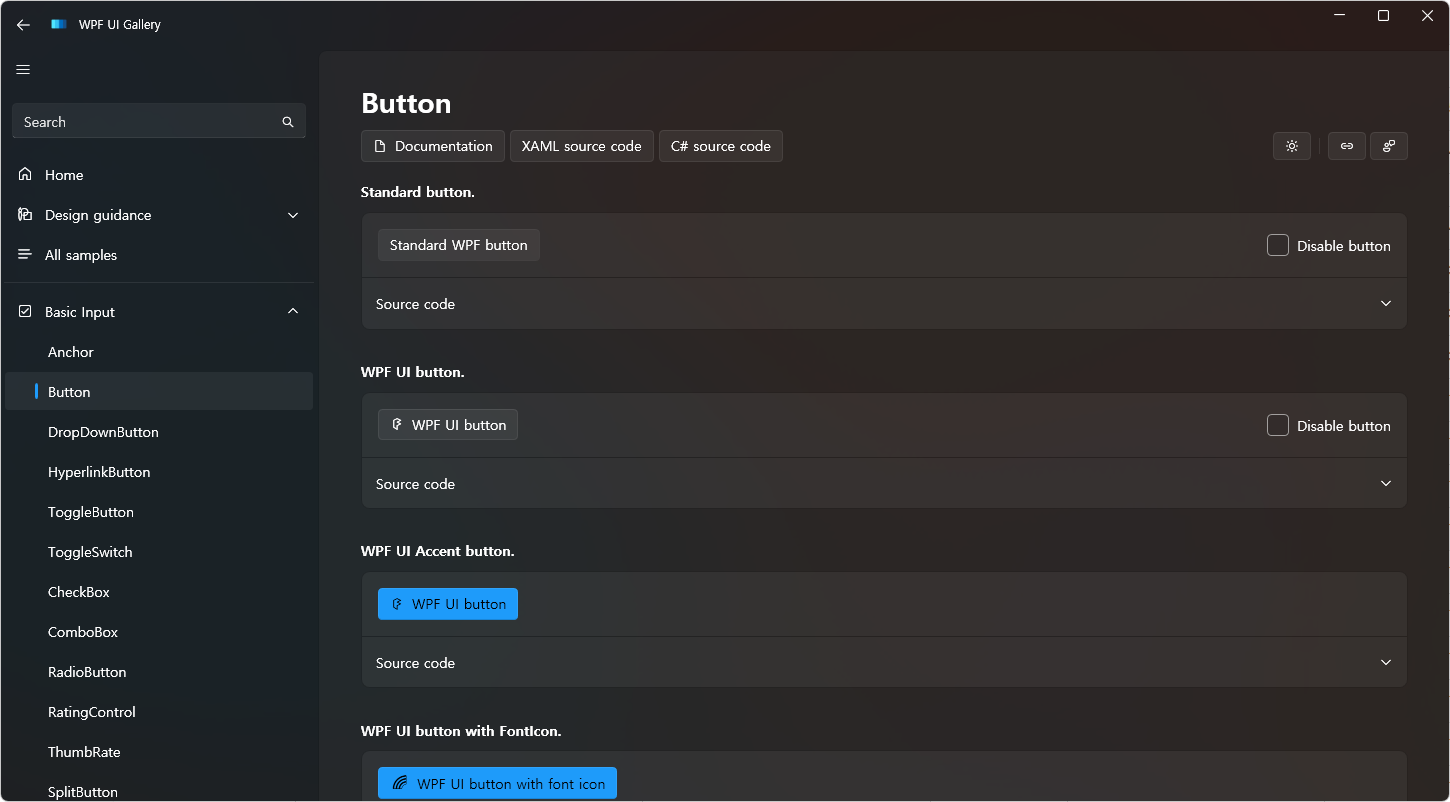Open the Documentation link button
This screenshot has height=802, width=1450.
433,146
